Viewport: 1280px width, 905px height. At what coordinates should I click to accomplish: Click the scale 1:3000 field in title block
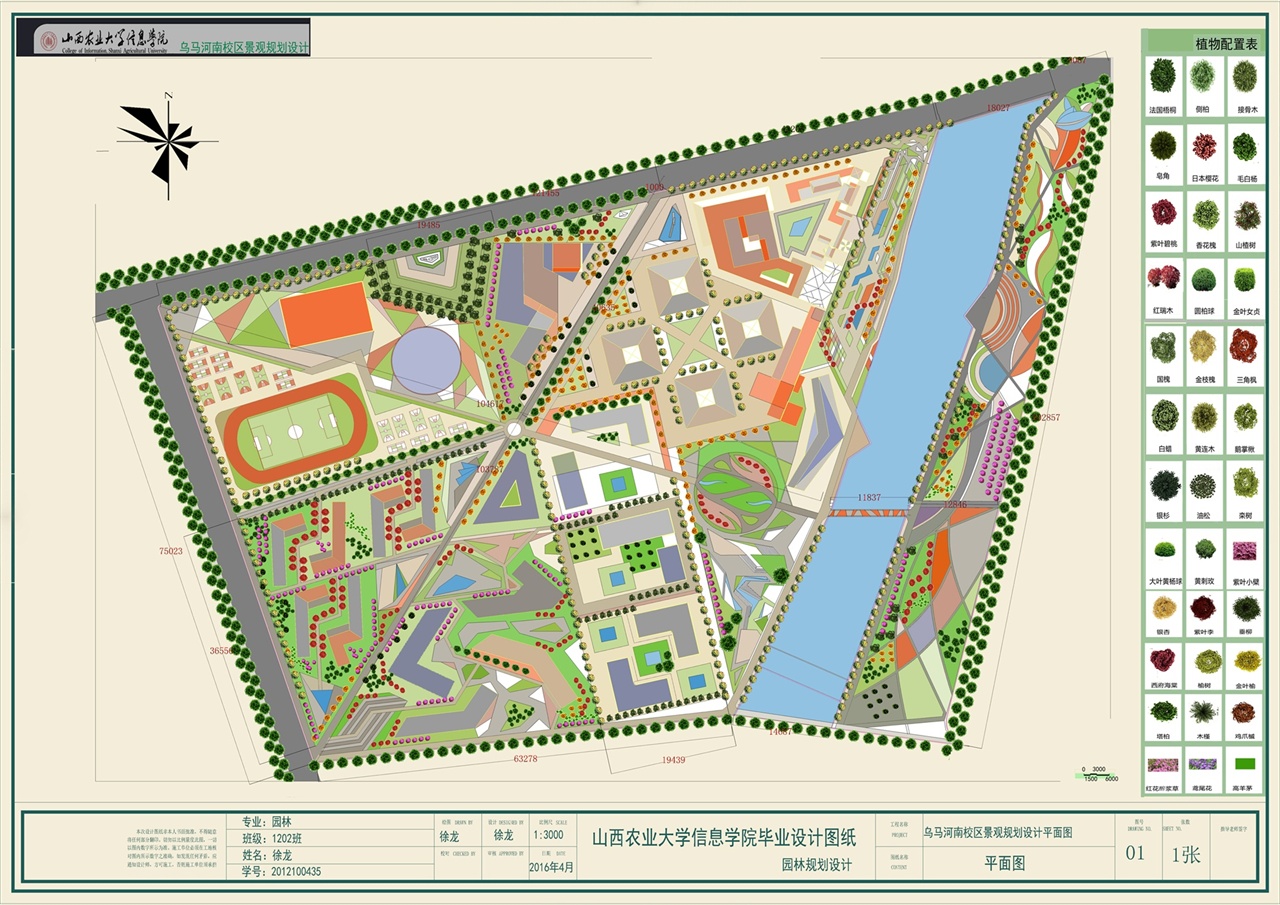550,835
